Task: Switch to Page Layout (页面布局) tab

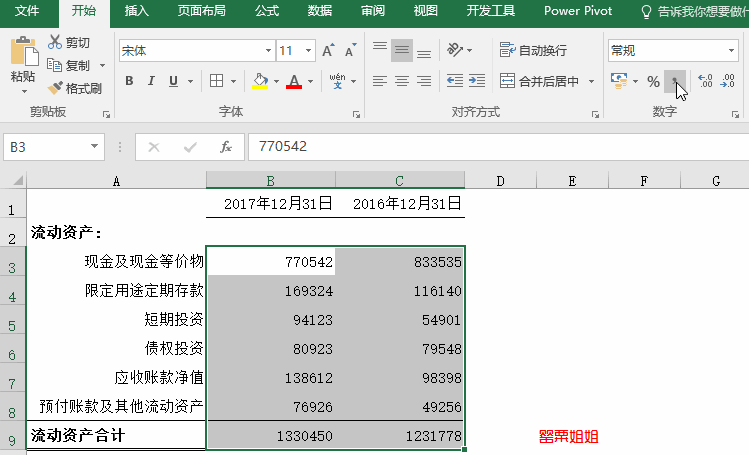Action: pos(202,11)
